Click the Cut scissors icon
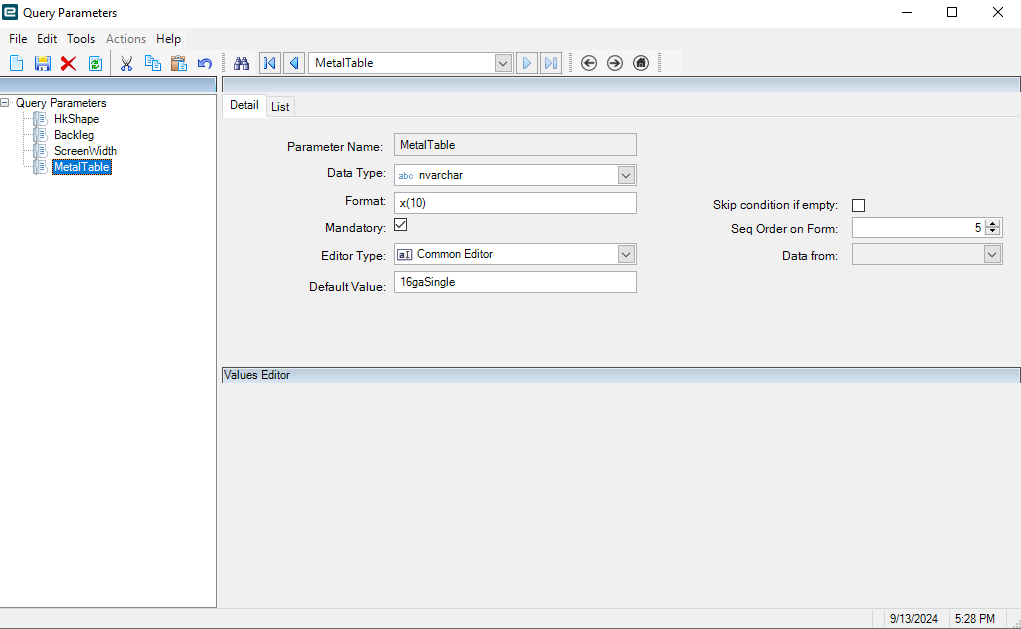 pos(126,63)
